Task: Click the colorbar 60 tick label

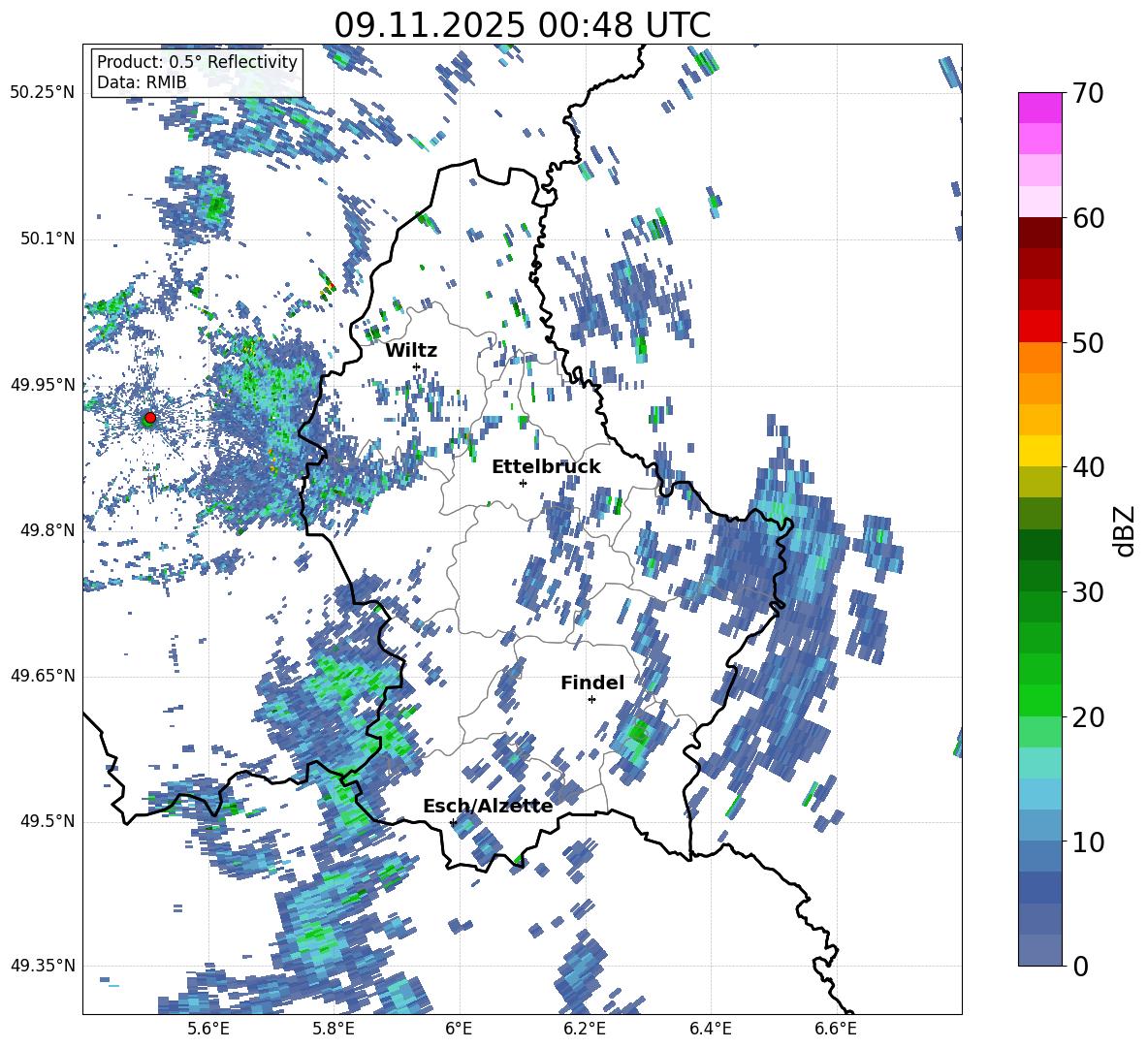Action: [1088, 218]
